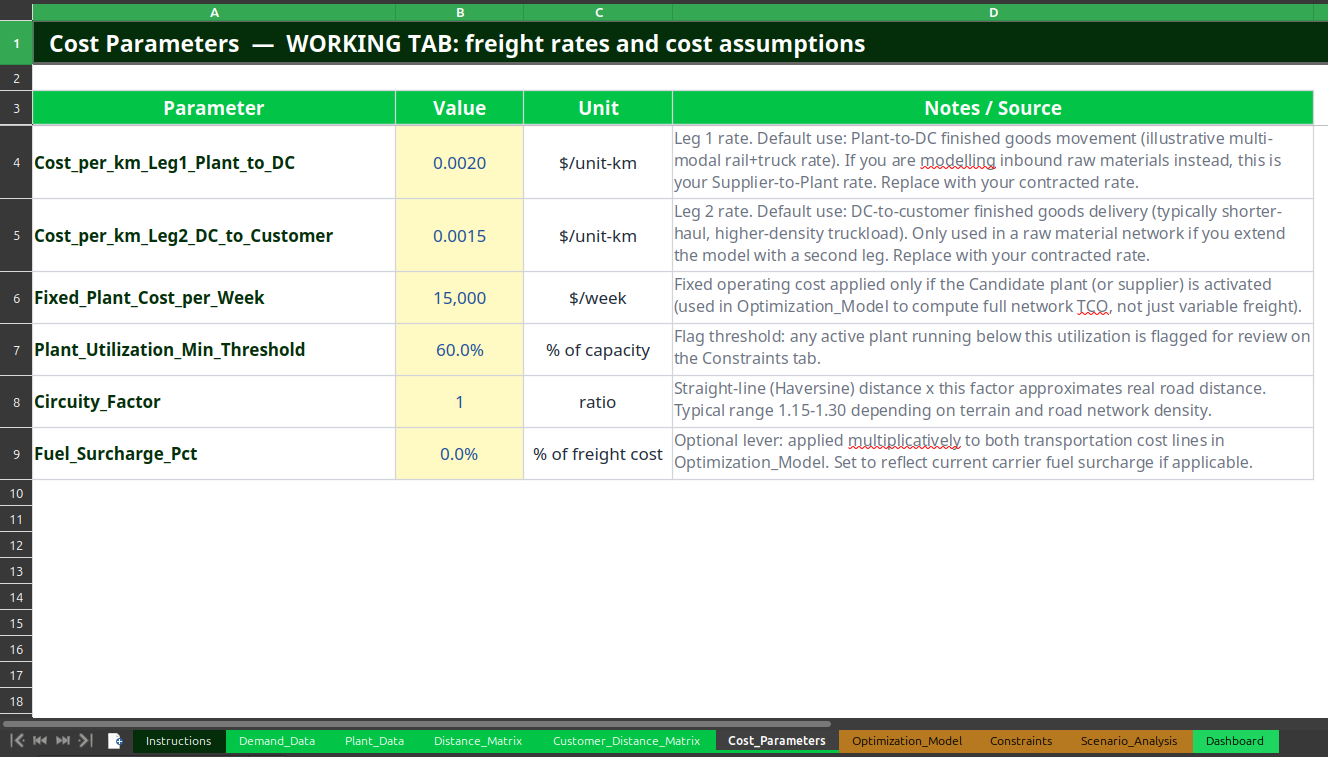Click the 15,000 value input cell
The height and width of the screenshot is (757, 1328).
(x=459, y=298)
